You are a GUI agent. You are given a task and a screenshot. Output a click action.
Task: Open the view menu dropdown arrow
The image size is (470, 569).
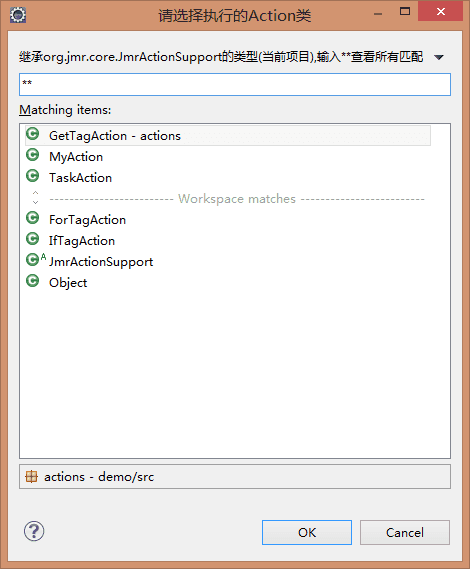click(439, 57)
